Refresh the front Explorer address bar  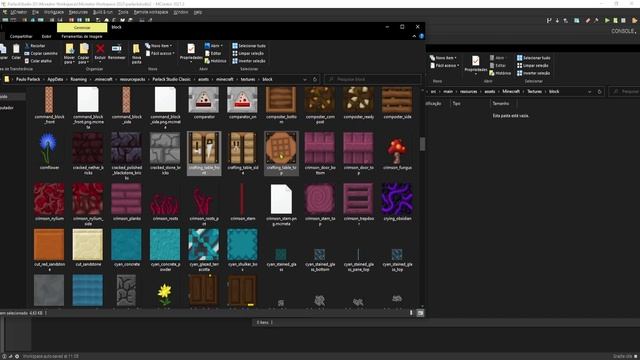pyautogui.click(x=315, y=79)
